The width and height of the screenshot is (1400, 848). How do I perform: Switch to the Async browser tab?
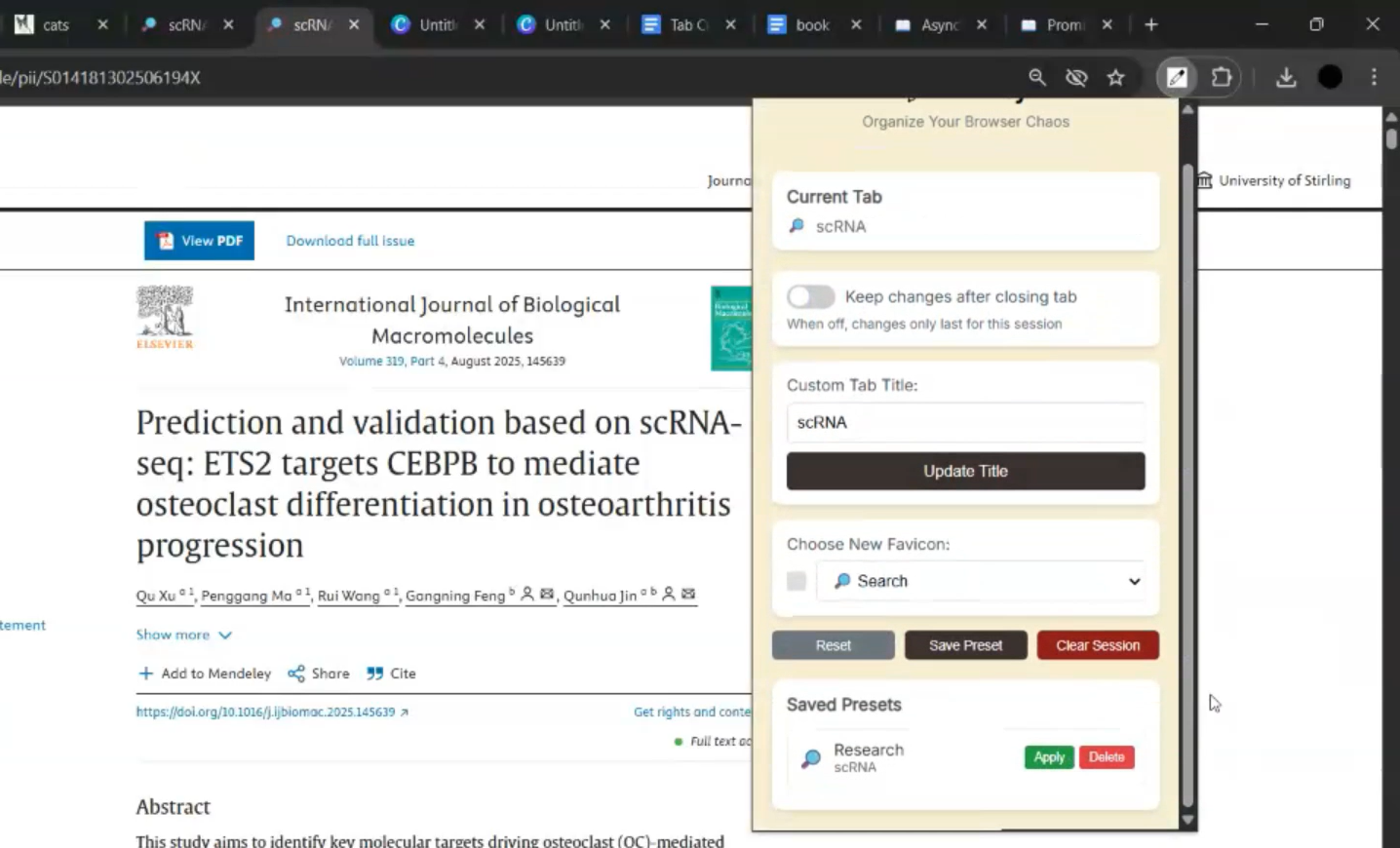pos(938,25)
